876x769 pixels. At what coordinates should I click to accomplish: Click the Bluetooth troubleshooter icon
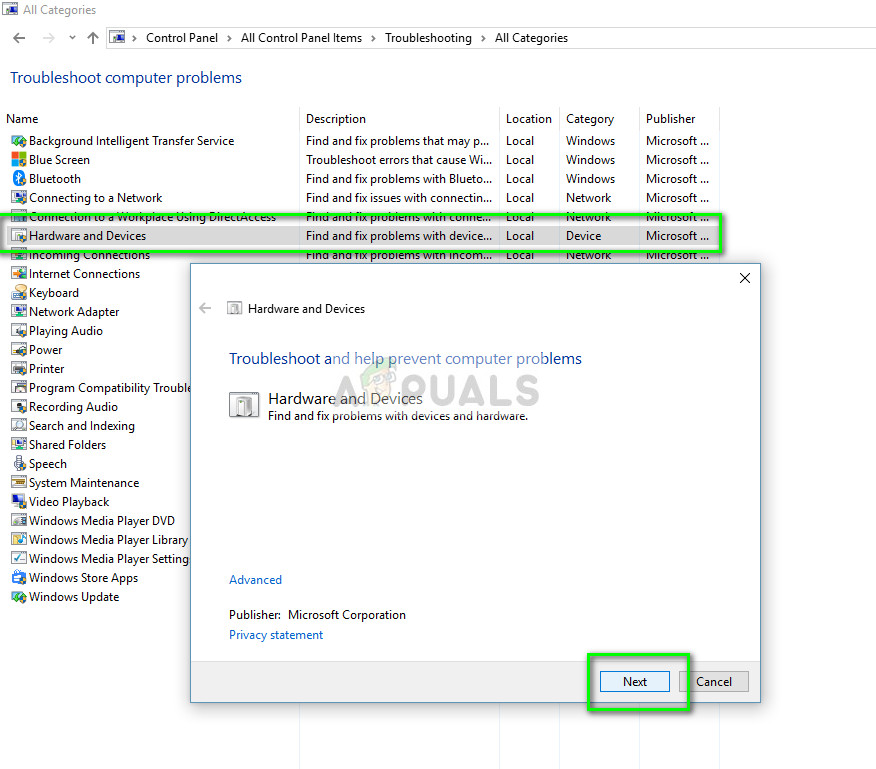point(19,179)
